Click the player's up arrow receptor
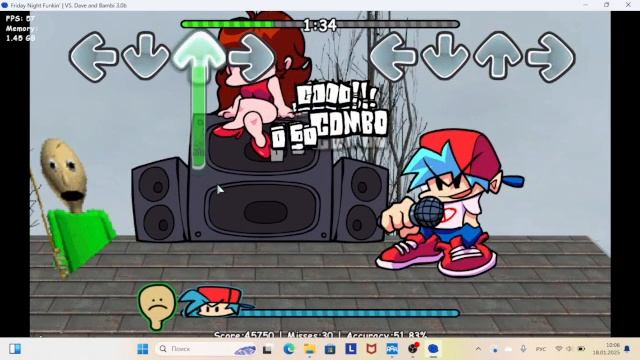The image size is (640, 360). click(498, 55)
